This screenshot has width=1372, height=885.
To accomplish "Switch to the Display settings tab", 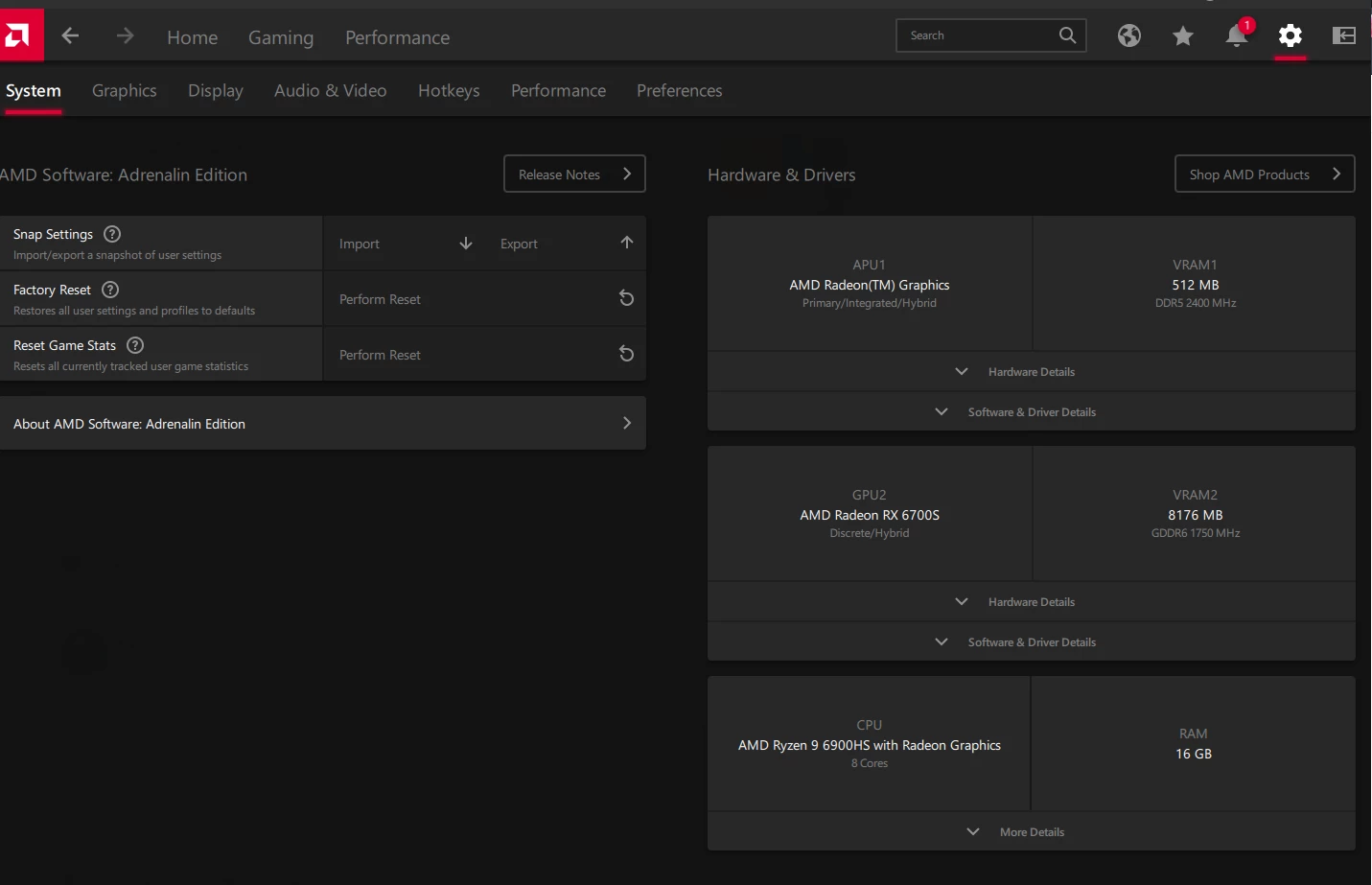I will coord(216,90).
